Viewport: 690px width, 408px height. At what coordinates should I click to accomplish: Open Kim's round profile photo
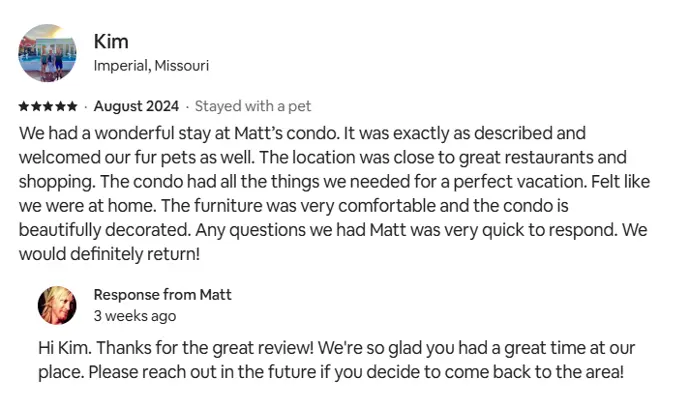(47, 53)
